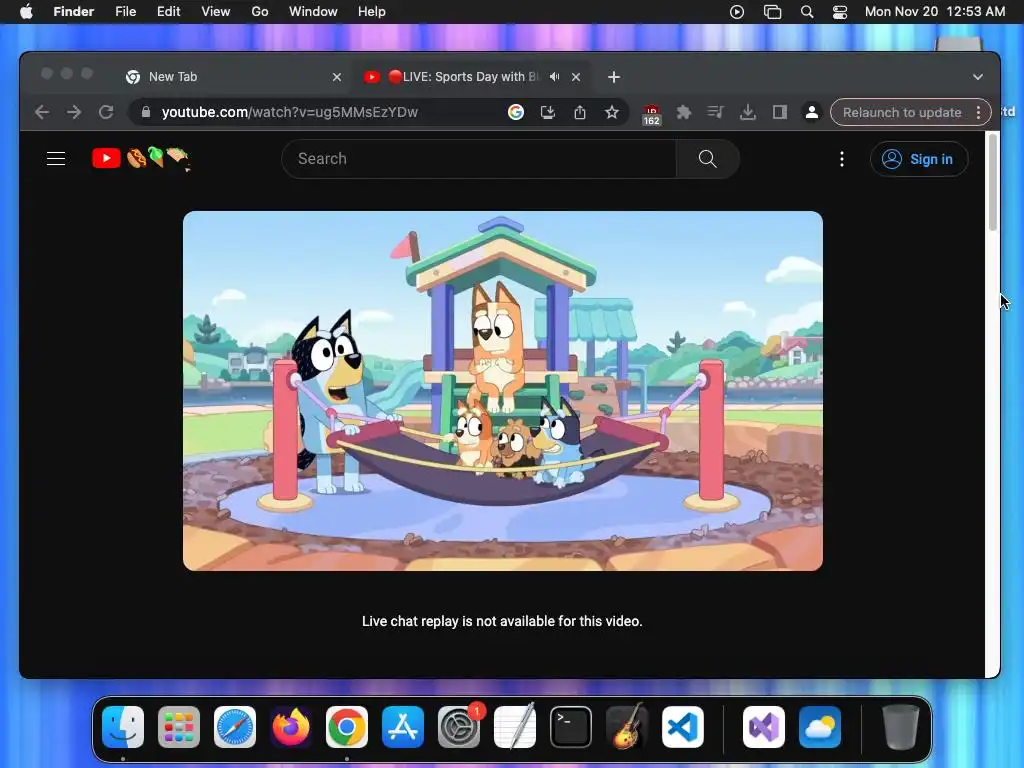Open the Apple menu
The image size is (1024, 768).
26,12
